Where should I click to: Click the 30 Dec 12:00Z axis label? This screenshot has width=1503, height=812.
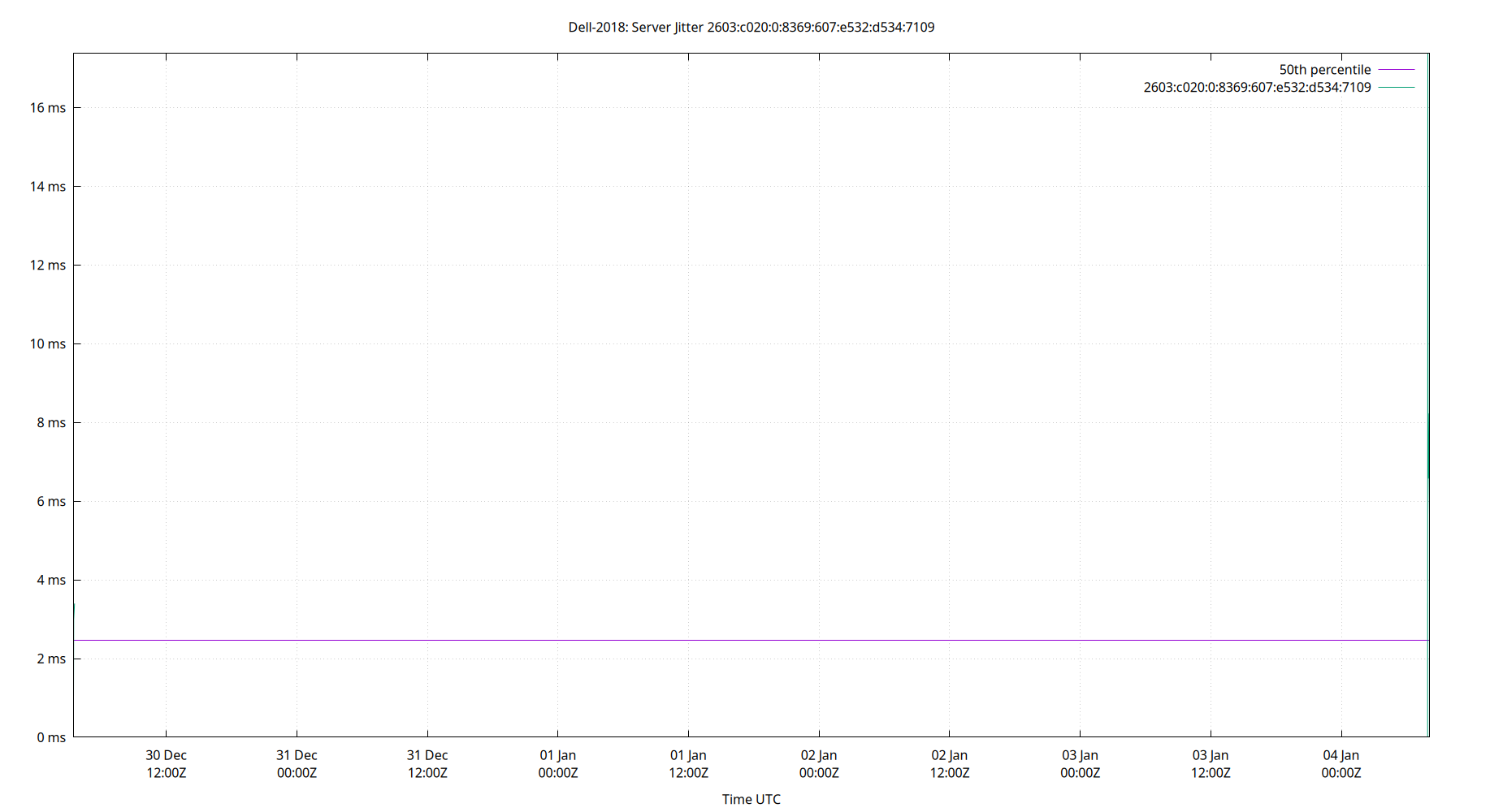click(x=165, y=763)
